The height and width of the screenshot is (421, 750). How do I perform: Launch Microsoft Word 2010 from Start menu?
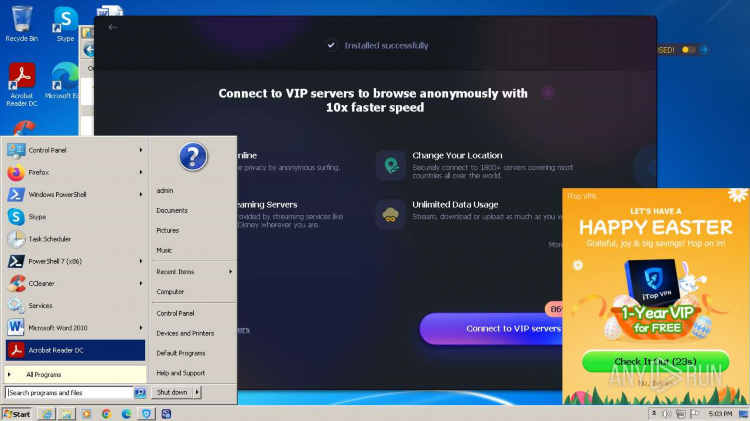[x=75, y=328]
